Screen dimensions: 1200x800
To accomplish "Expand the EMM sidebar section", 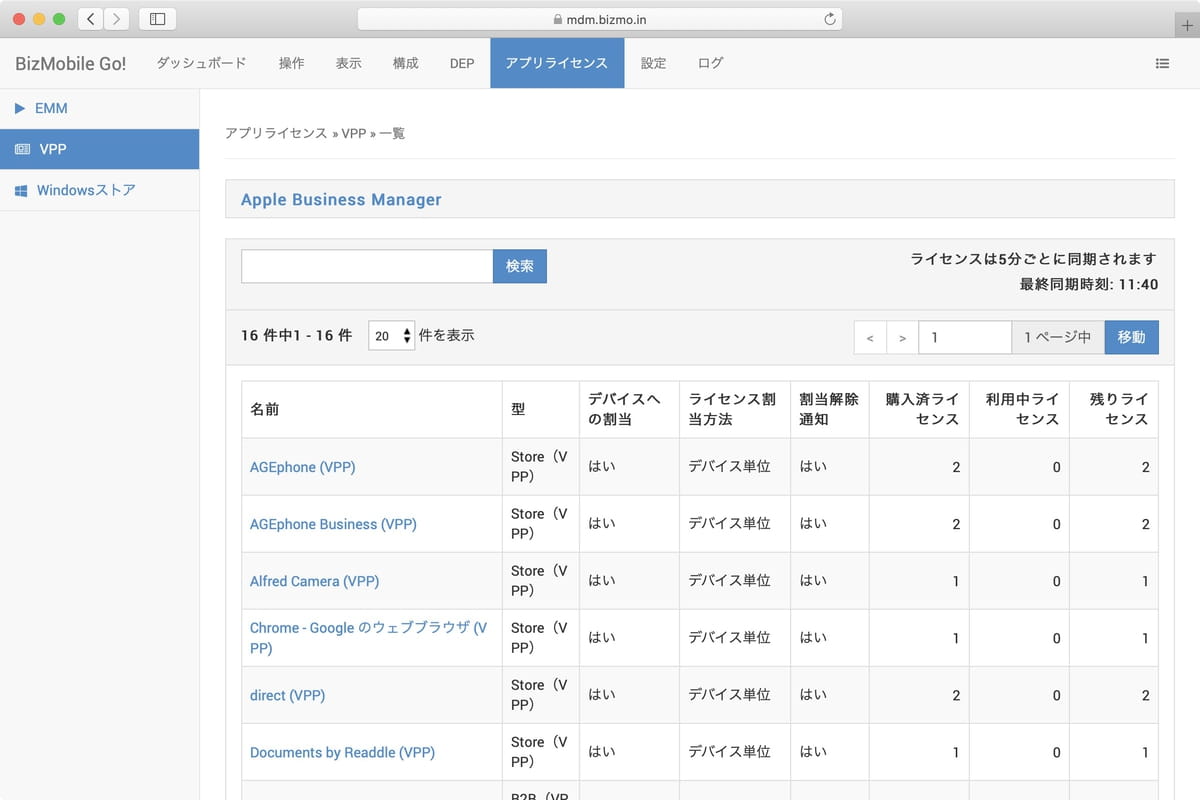I will coord(99,108).
